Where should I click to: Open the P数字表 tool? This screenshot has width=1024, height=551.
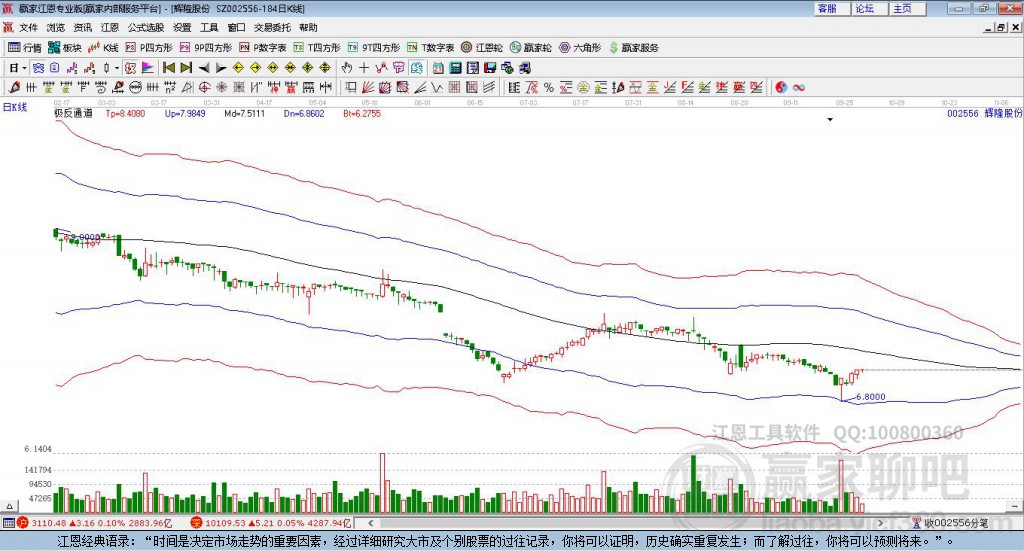(263, 48)
